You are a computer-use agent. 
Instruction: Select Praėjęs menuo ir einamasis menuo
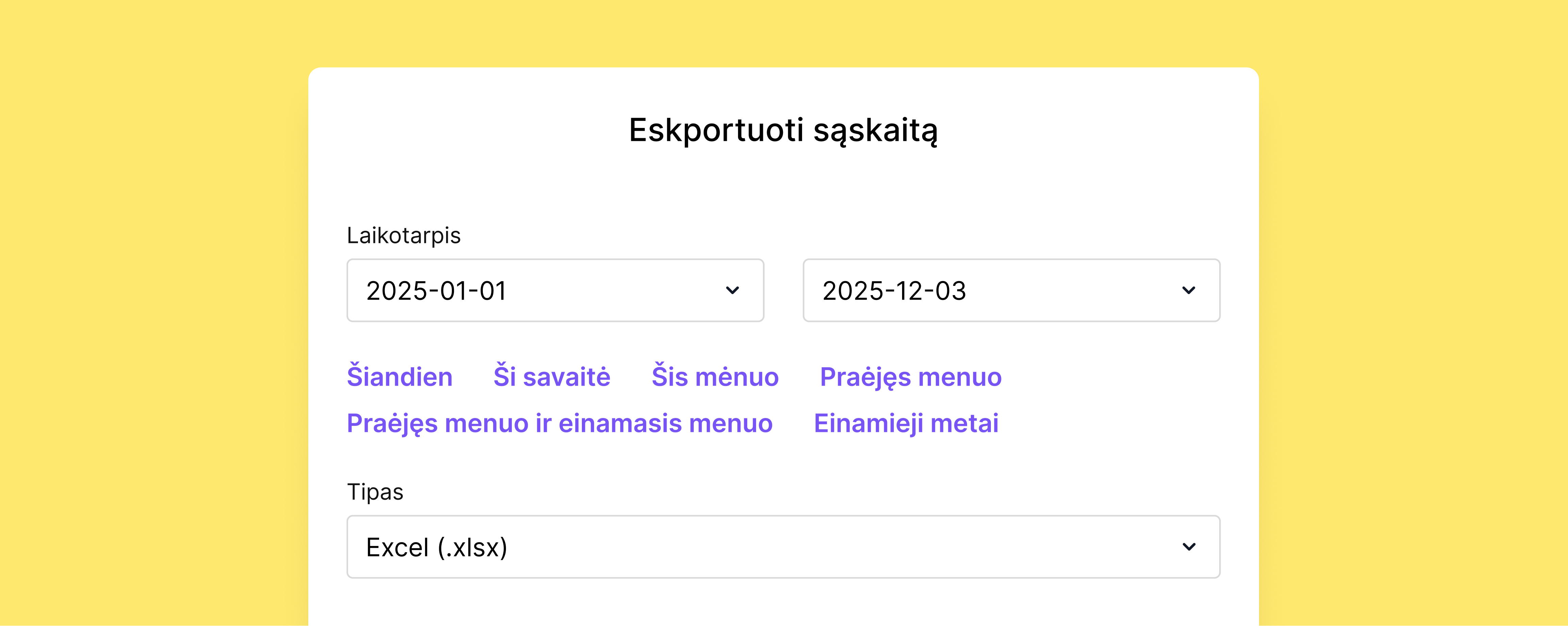pos(559,423)
